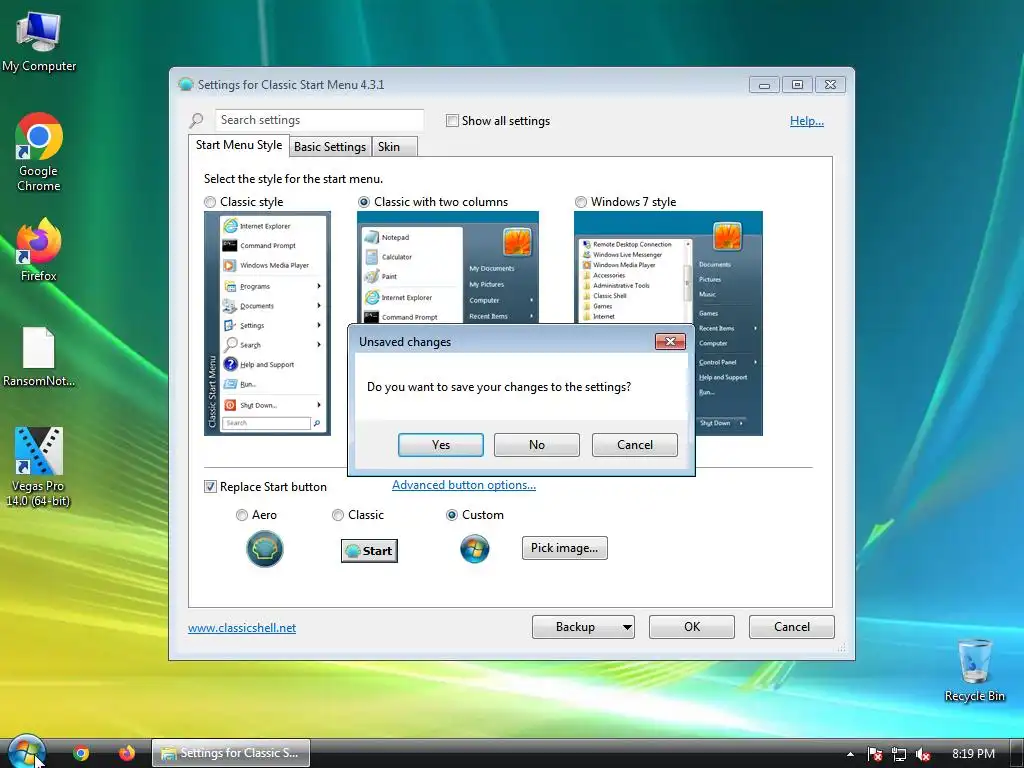Click the muted volume tray icon
Image resolution: width=1024 pixels, height=768 pixels.
(923, 754)
